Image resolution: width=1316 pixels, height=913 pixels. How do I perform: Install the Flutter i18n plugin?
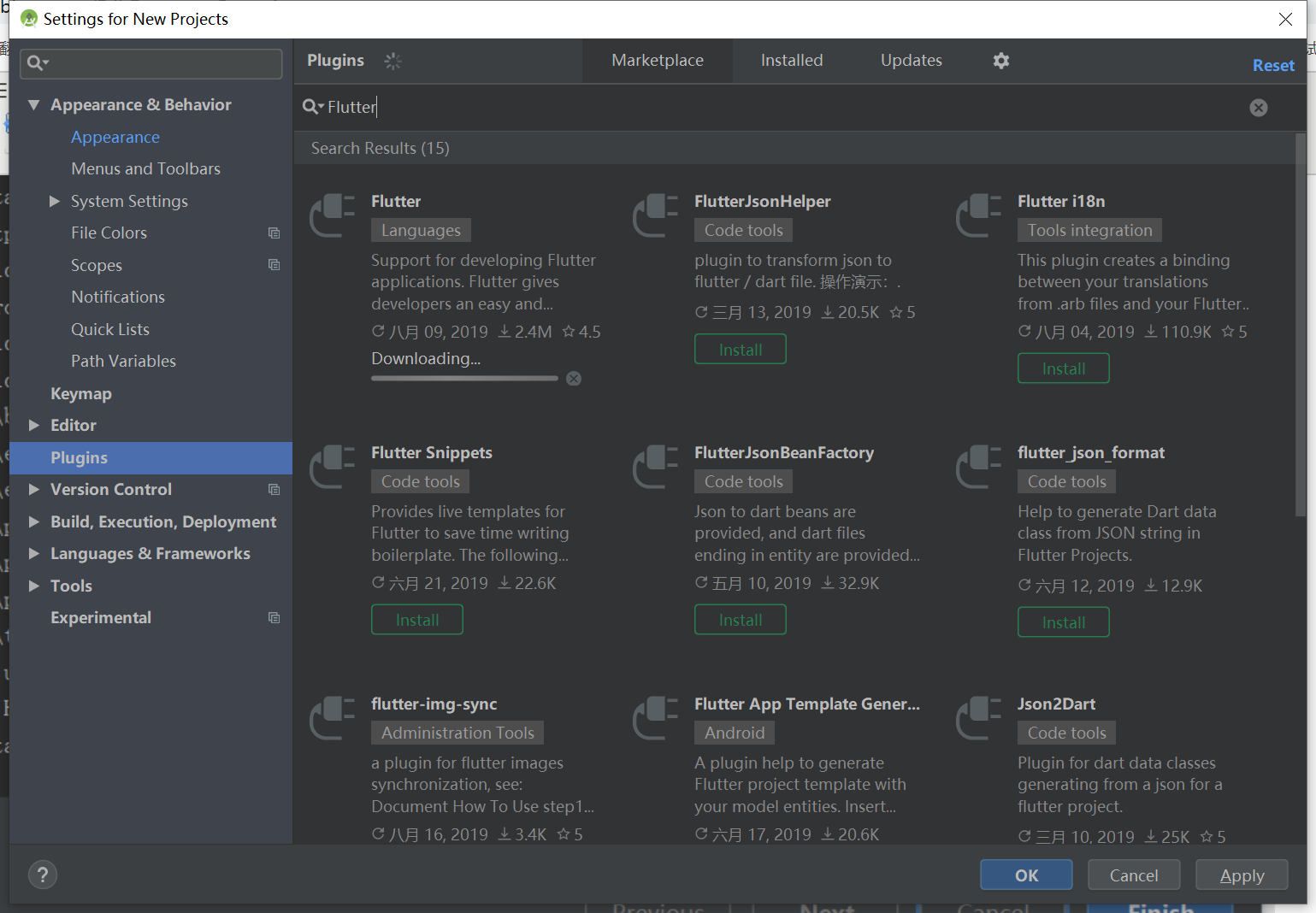coord(1064,368)
